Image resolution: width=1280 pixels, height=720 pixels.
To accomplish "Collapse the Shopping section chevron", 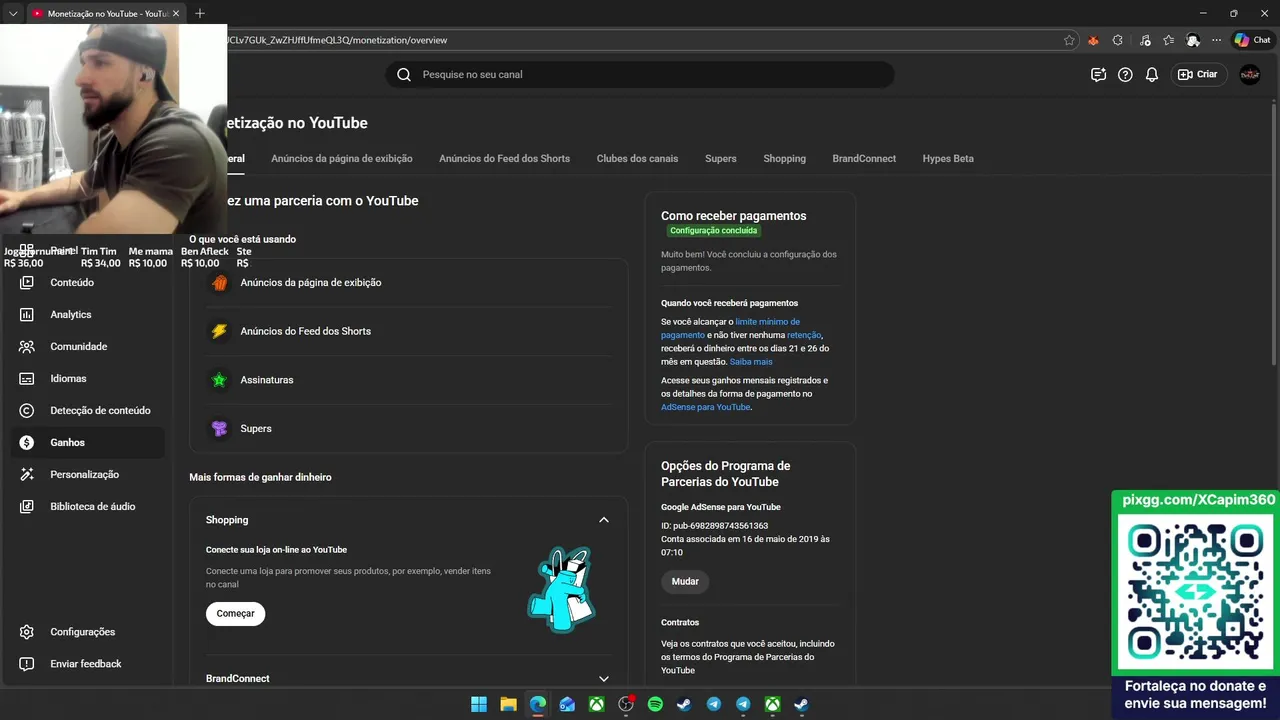I will click(x=604, y=520).
